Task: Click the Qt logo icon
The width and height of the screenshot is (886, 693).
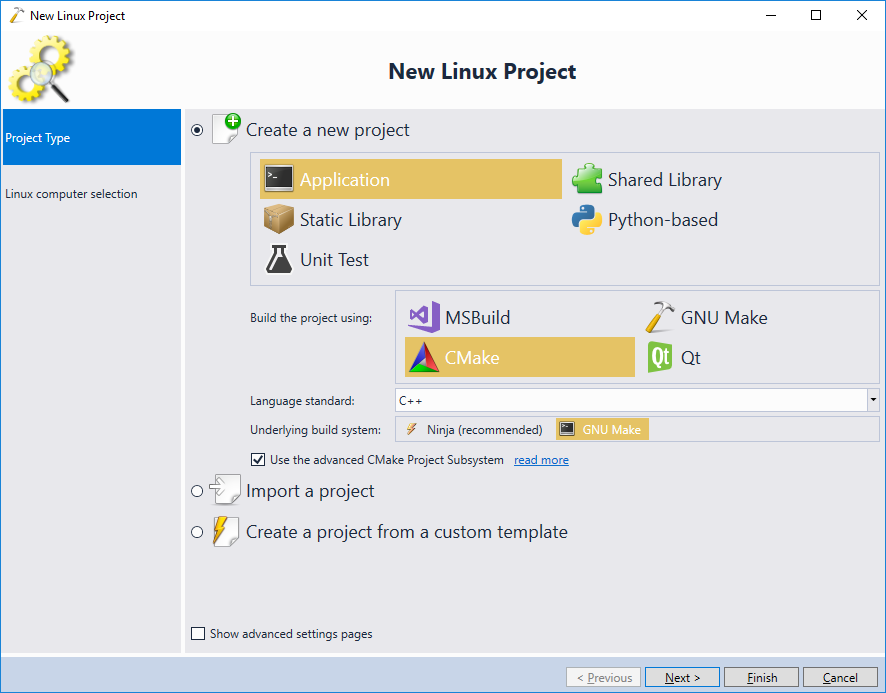Action: (x=659, y=357)
